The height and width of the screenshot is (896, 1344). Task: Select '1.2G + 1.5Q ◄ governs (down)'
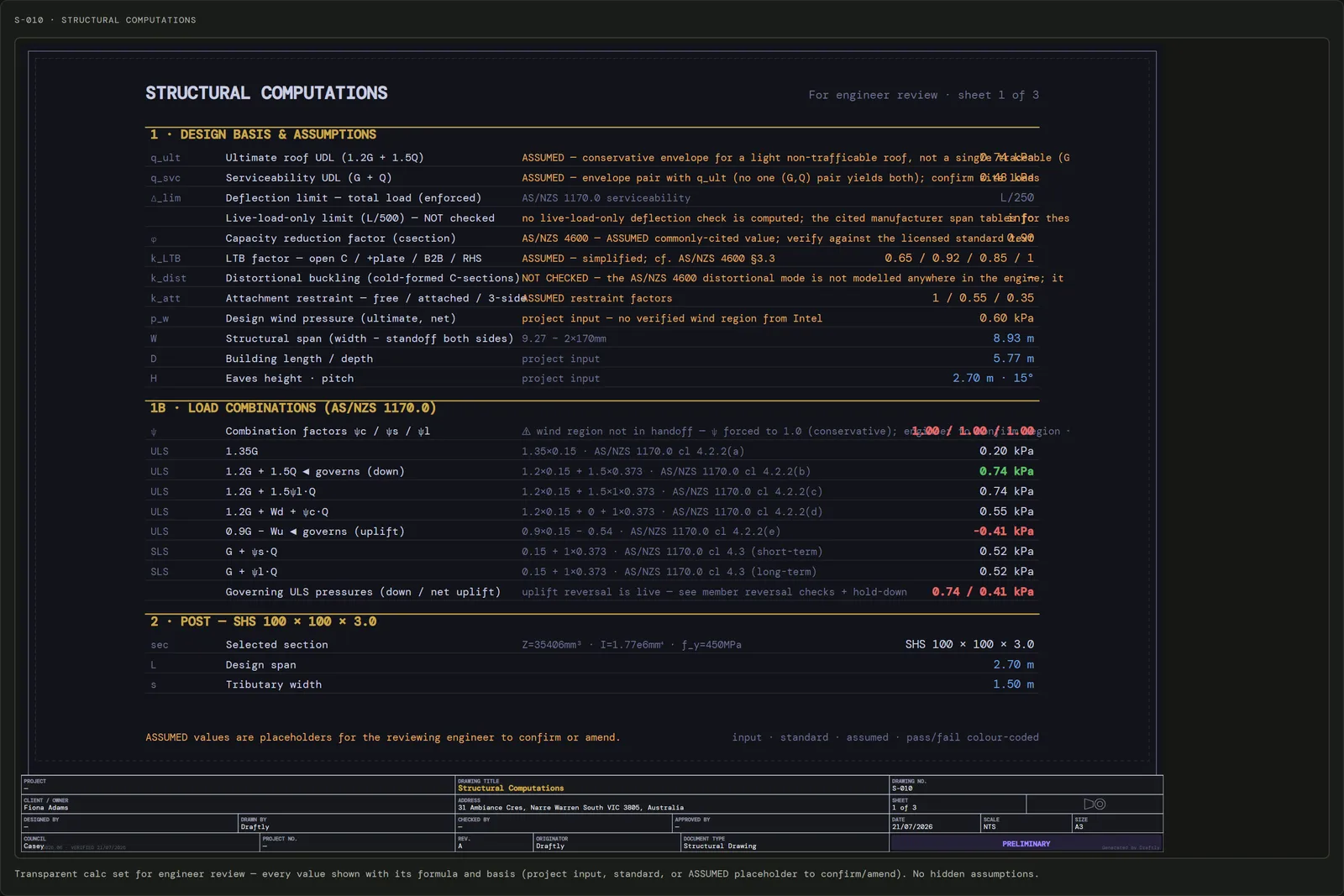pyautogui.click(x=315, y=472)
